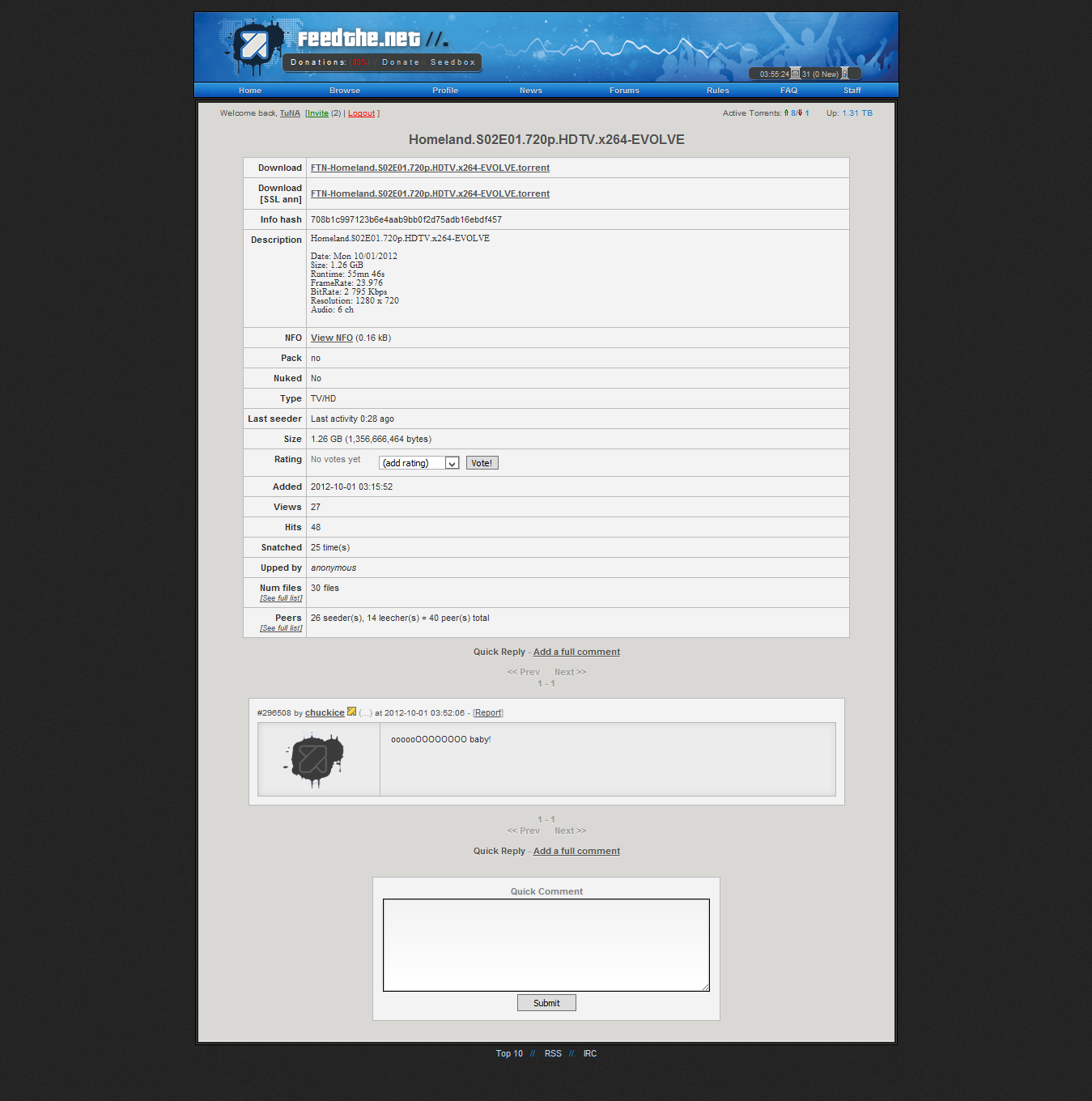See full list of Peers
The height and width of the screenshot is (1101, 1092).
(x=281, y=628)
